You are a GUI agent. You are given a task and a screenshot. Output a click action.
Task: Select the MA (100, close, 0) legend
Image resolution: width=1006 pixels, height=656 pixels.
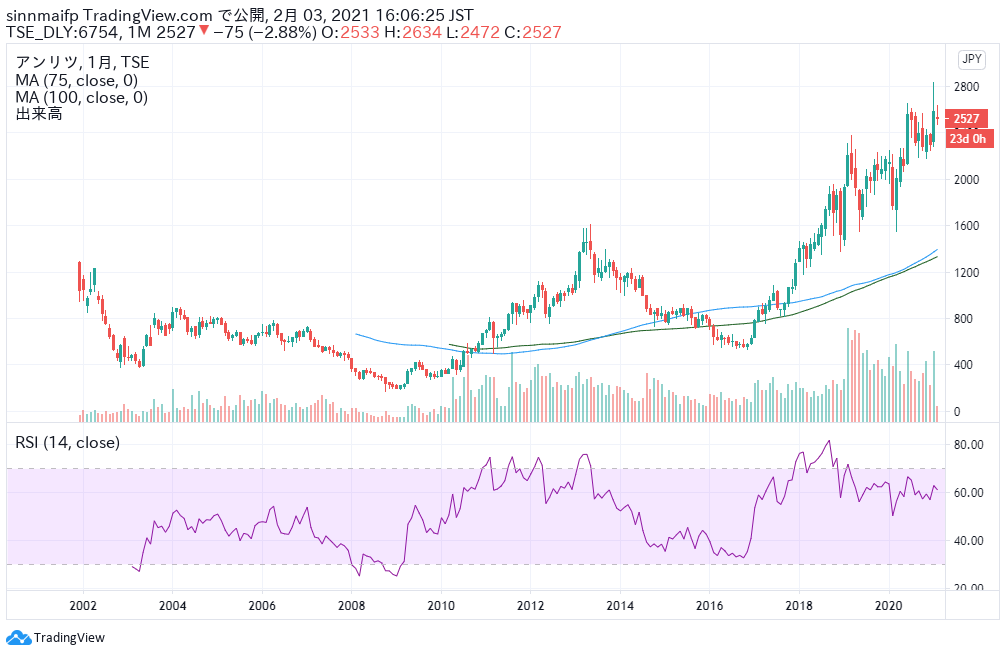81,98
